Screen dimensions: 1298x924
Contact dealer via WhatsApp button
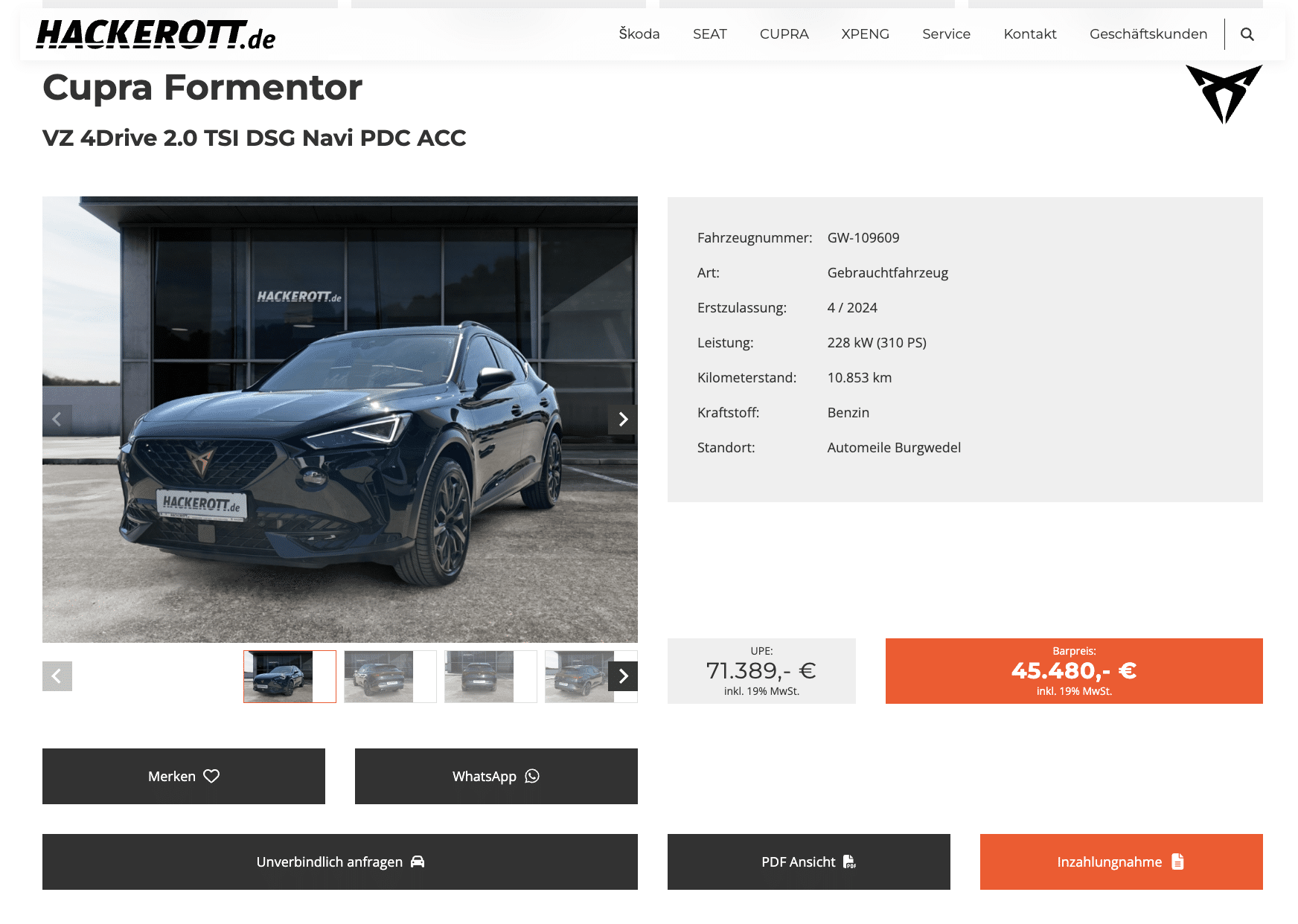click(x=496, y=776)
